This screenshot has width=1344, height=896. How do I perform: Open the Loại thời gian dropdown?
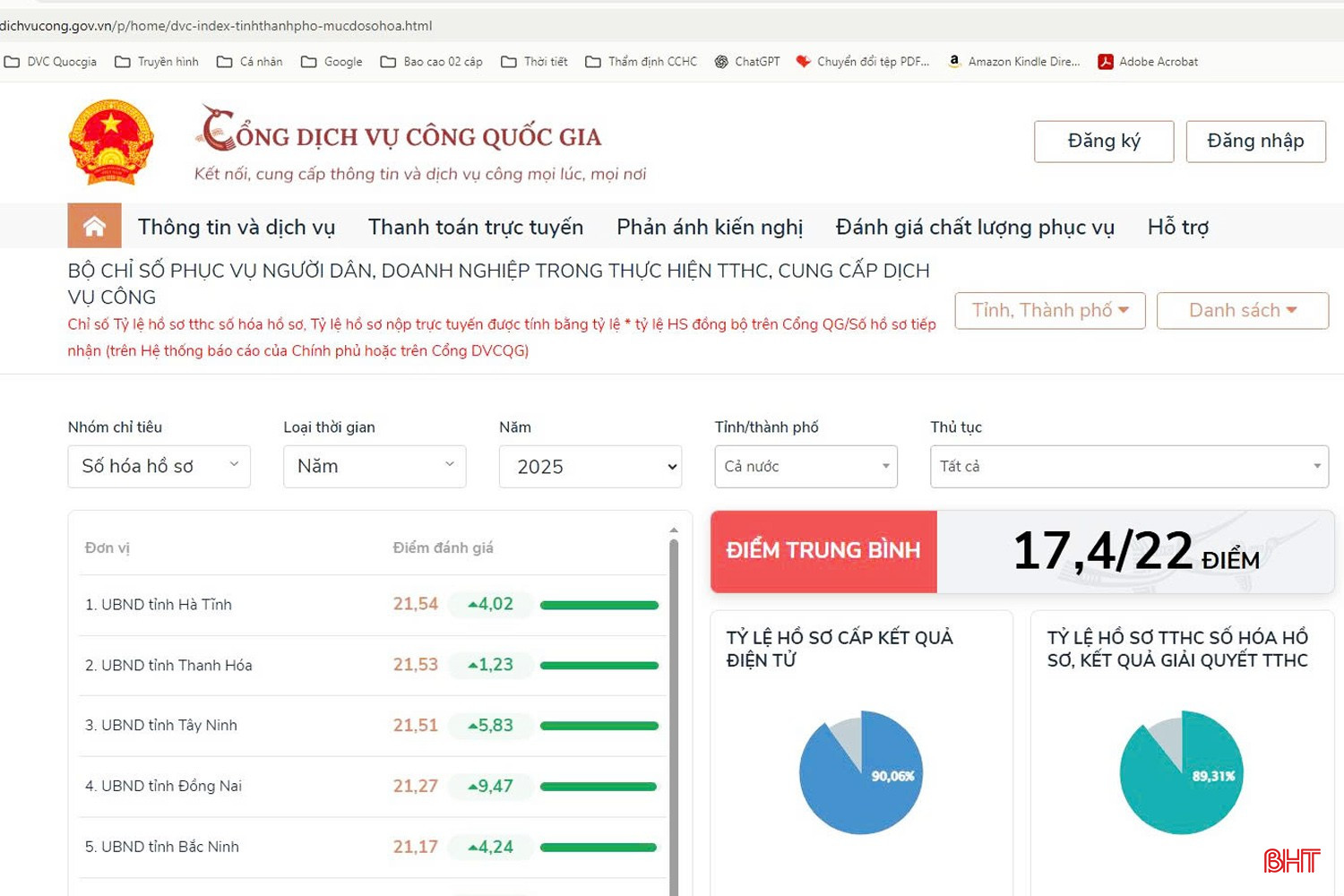(375, 467)
